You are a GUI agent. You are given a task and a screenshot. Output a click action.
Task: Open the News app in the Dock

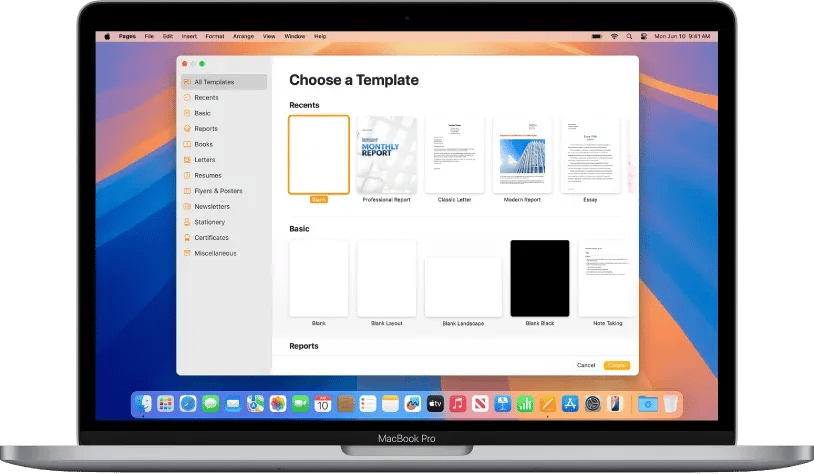(x=480, y=403)
